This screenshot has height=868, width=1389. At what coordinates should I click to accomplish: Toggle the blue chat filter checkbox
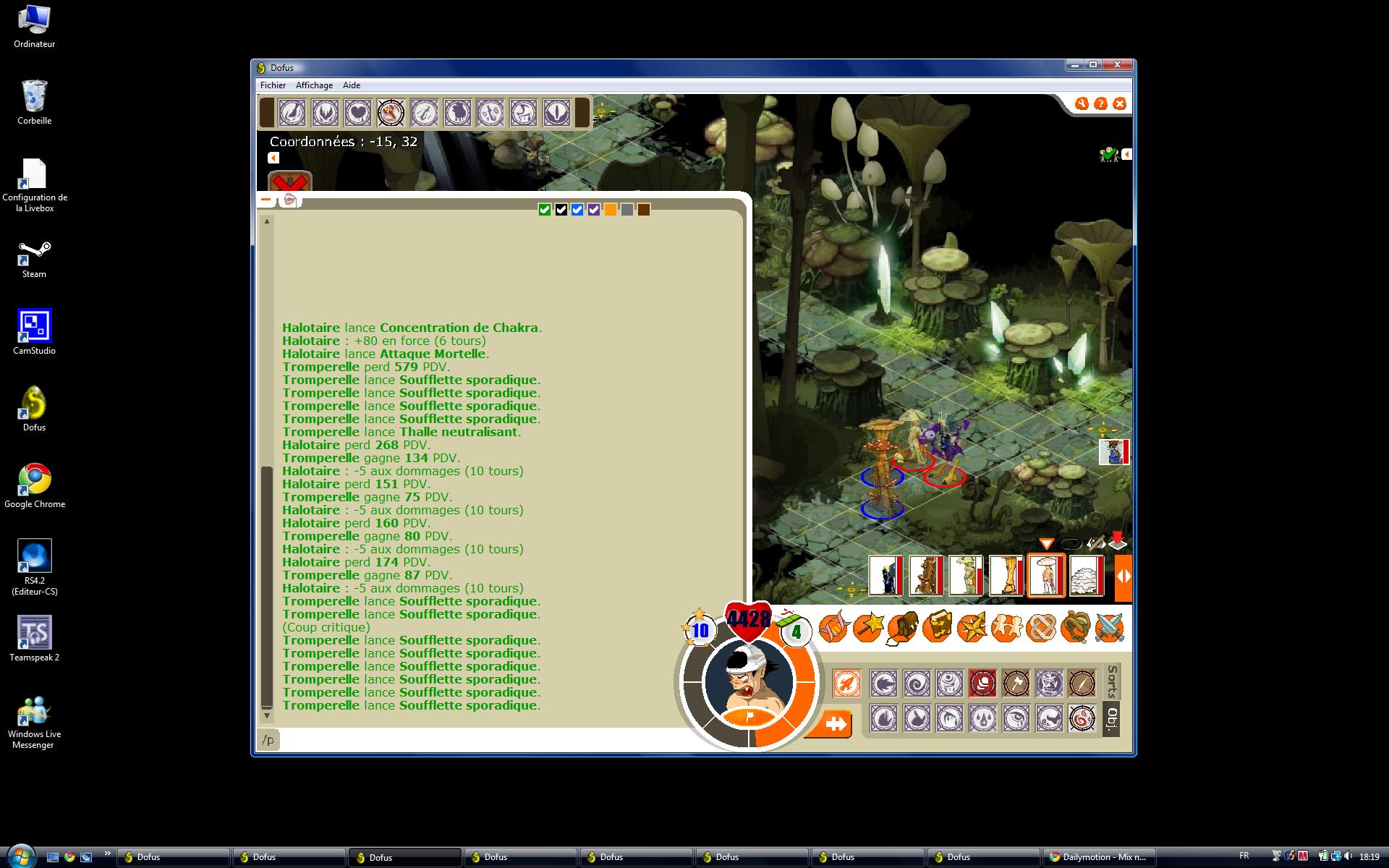pyautogui.click(x=577, y=210)
